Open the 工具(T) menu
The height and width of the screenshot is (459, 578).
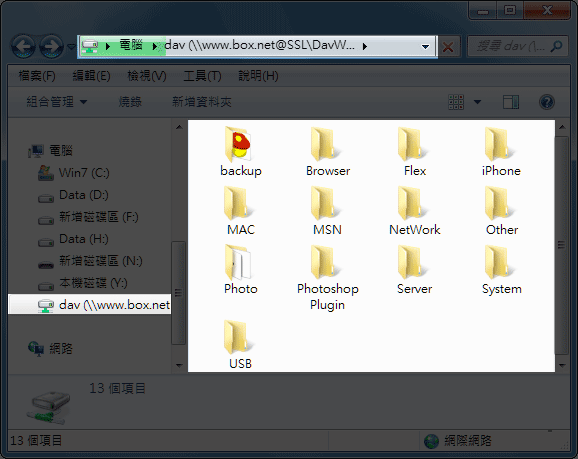pyautogui.click(x=202, y=76)
